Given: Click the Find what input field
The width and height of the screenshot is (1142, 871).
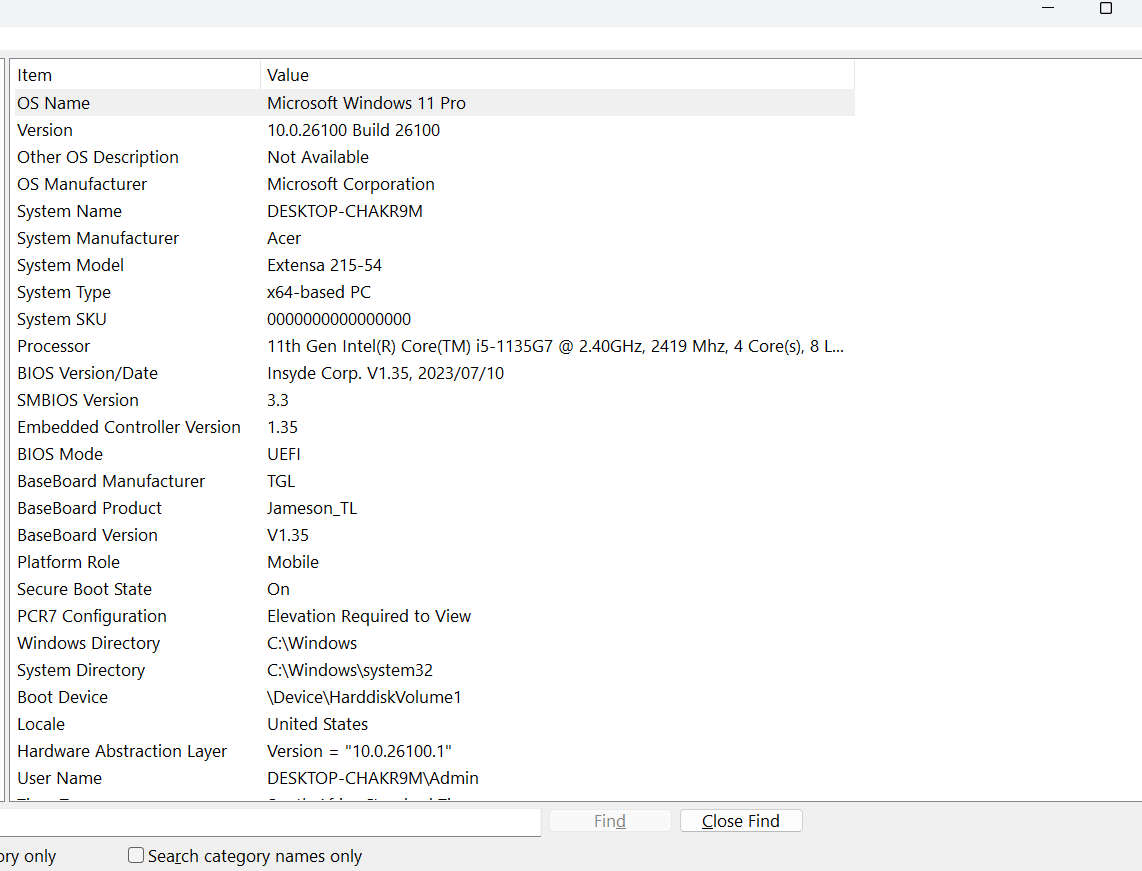Looking at the screenshot, I should point(270,822).
